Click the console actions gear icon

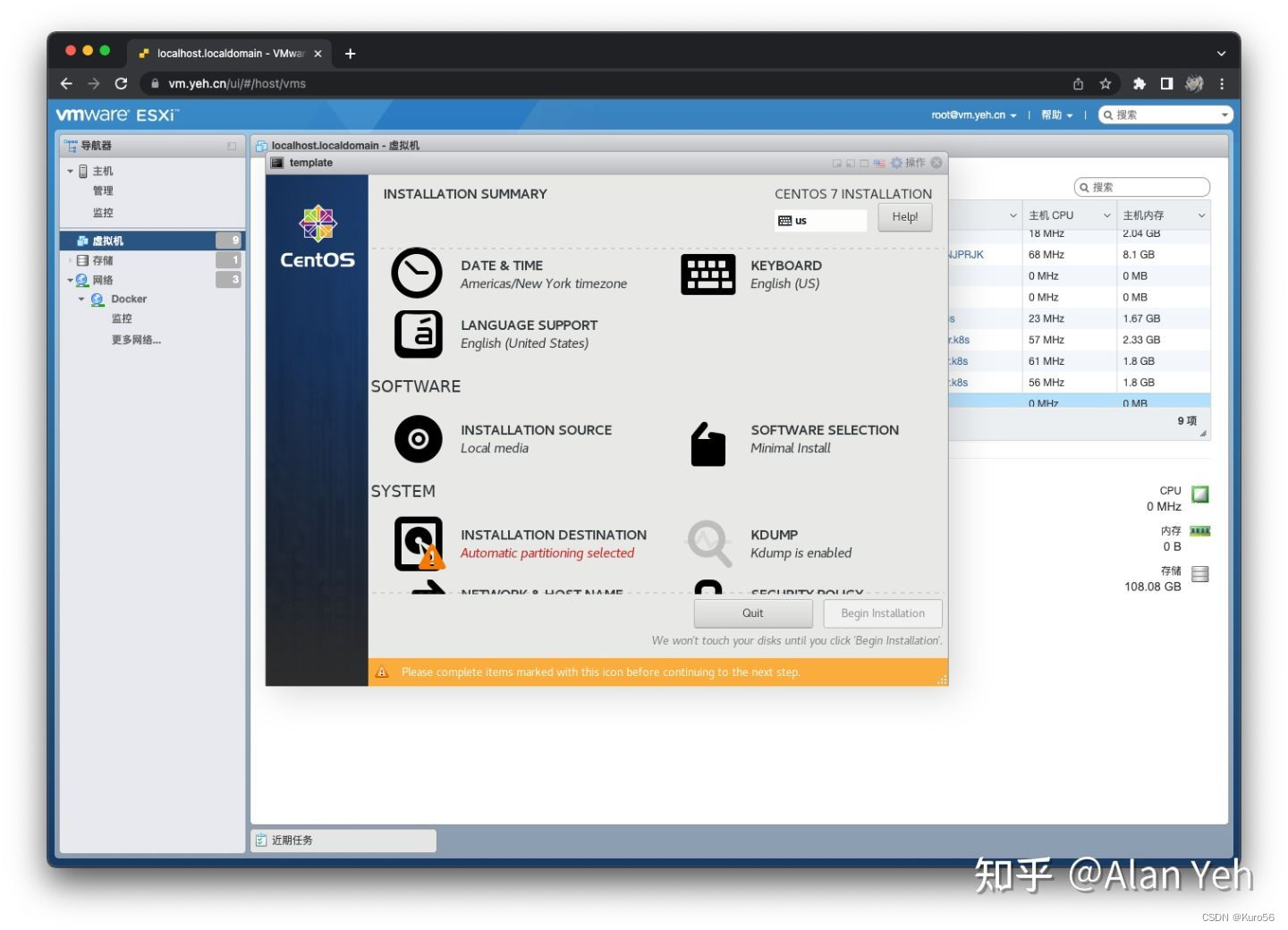(x=896, y=163)
